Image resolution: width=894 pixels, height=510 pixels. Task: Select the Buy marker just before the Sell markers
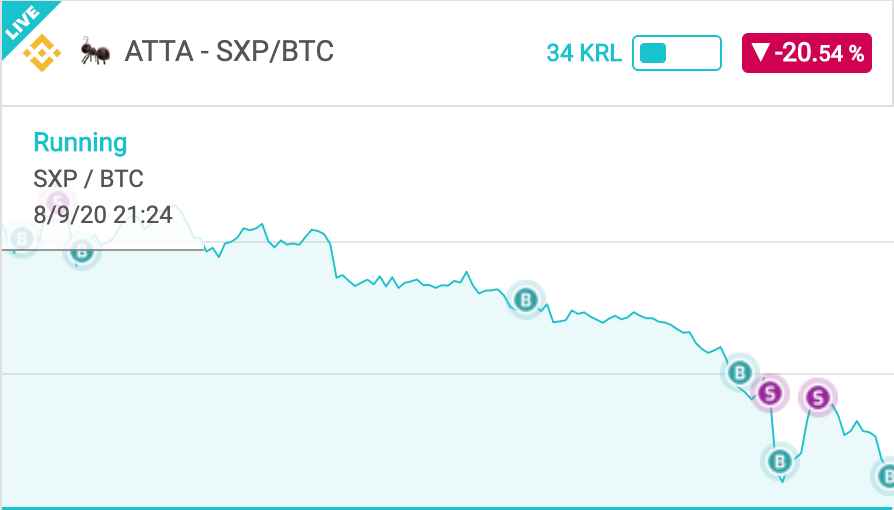pyautogui.click(x=739, y=373)
